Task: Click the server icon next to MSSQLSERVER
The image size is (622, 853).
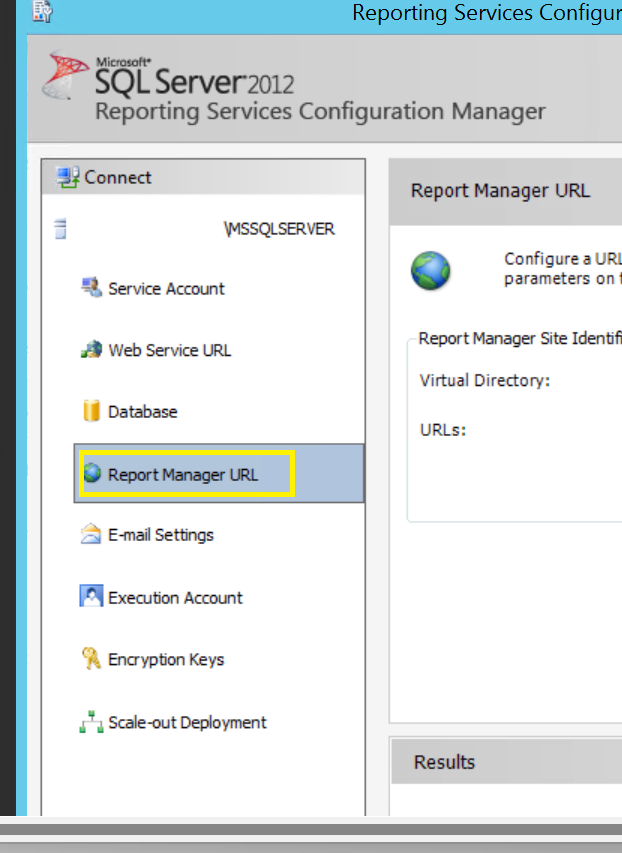Action: pyautogui.click(x=58, y=228)
